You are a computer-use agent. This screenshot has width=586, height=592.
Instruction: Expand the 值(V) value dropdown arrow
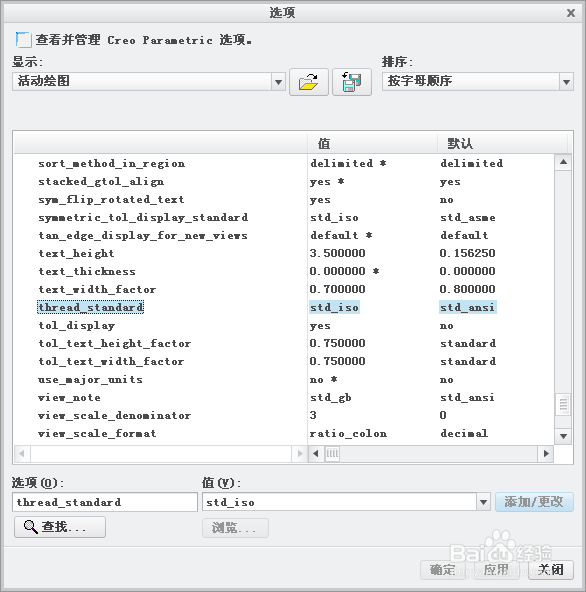[x=483, y=502]
